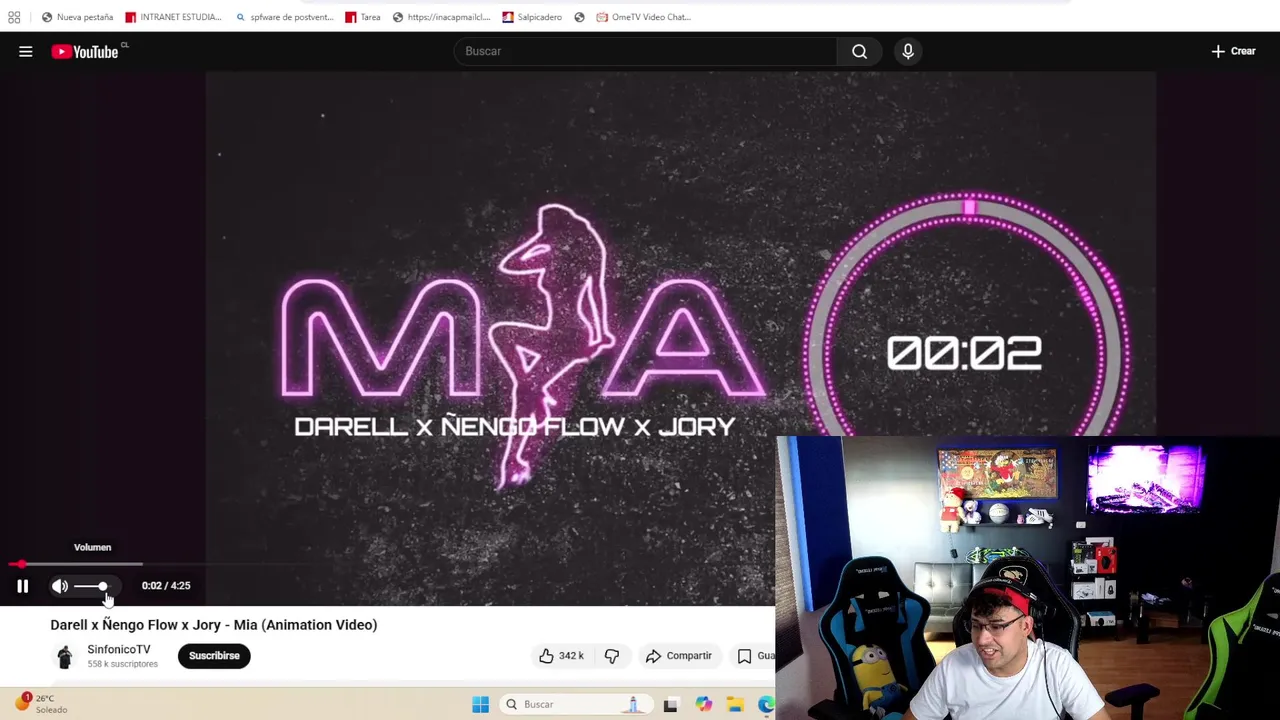Start voice search with the microphone
This screenshot has height=720, width=1280.
(908, 51)
